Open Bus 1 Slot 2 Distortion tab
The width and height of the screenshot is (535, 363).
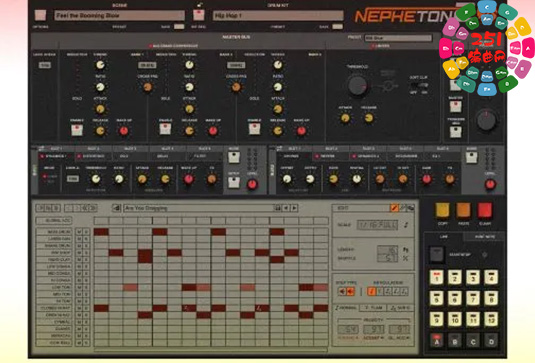pyautogui.click(x=93, y=156)
